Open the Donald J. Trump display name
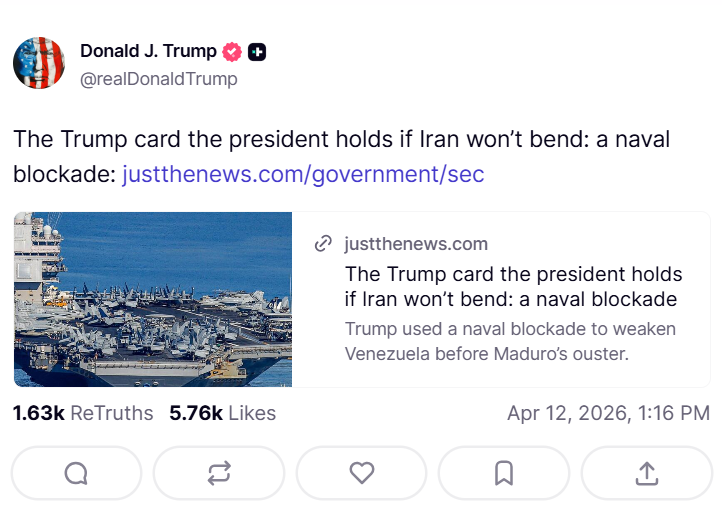 pyautogui.click(x=148, y=51)
